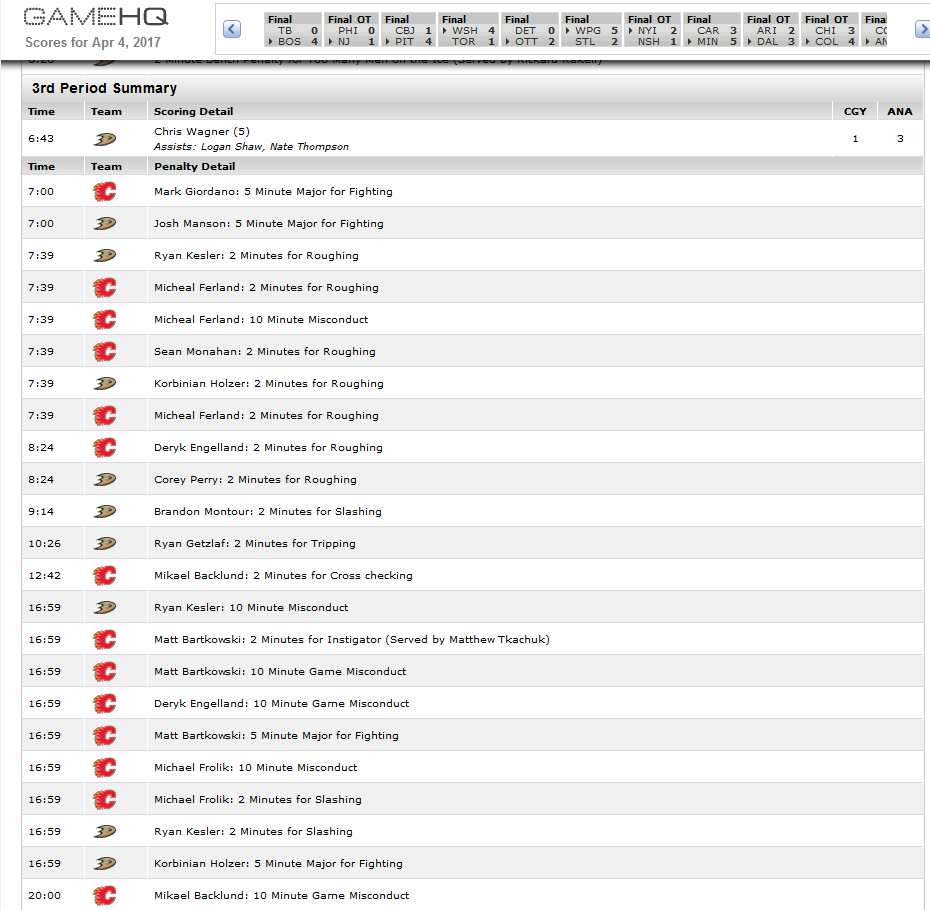Open the CAR vs MIN final score
Viewport: 930px width, 910px height.
point(712,31)
